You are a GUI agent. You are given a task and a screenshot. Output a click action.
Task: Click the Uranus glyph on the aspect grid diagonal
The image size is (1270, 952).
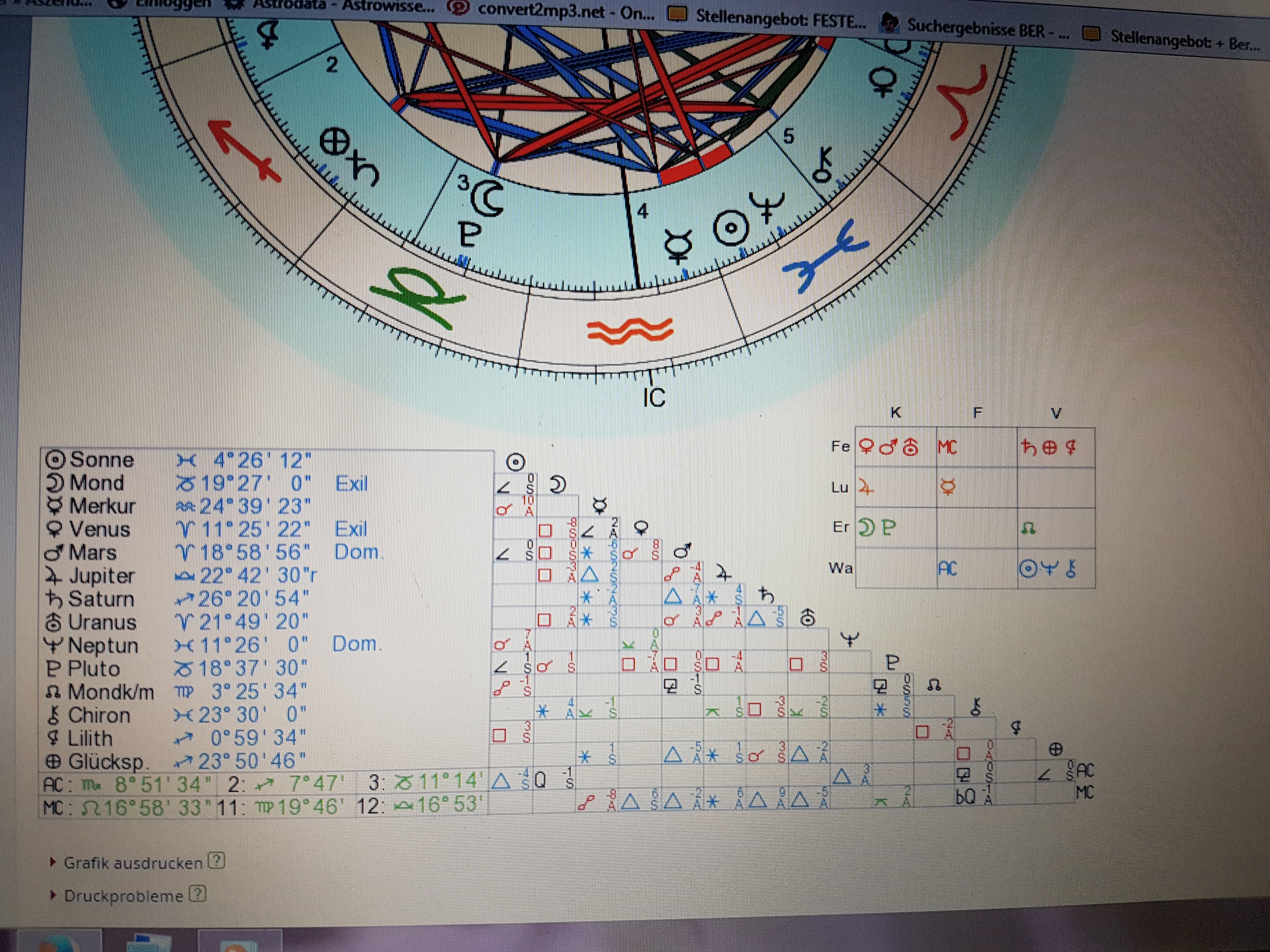click(x=807, y=618)
